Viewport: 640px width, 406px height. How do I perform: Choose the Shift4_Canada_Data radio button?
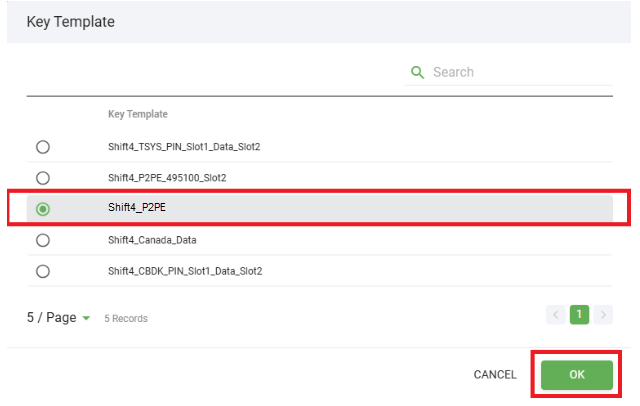click(x=43, y=240)
